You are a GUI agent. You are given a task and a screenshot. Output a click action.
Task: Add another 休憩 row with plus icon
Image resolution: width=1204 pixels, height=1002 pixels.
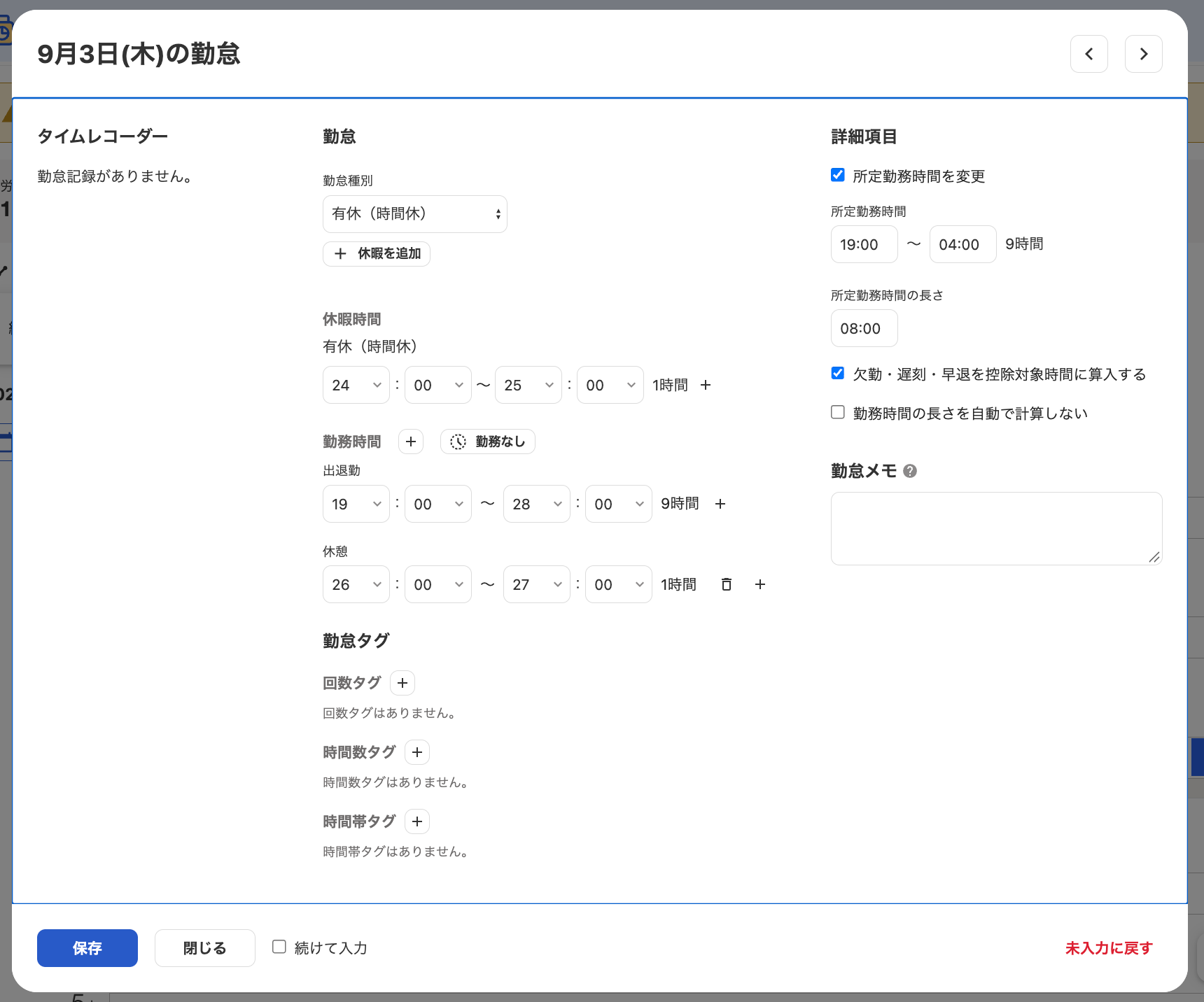[760, 584]
